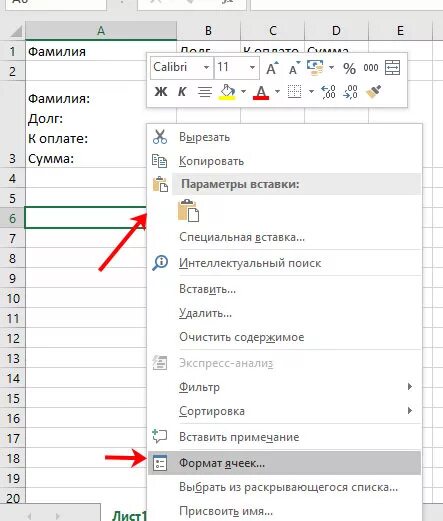Click the paste option clipboard icon

189,211
